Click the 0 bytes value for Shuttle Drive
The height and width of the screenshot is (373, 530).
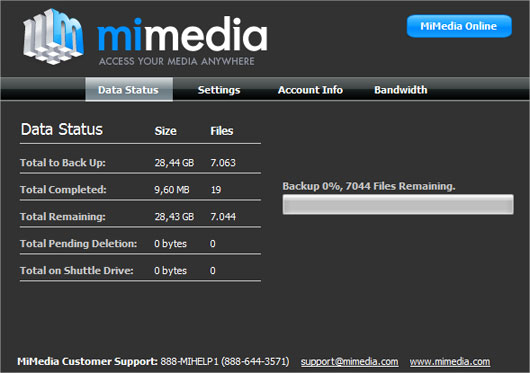(x=170, y=271)
